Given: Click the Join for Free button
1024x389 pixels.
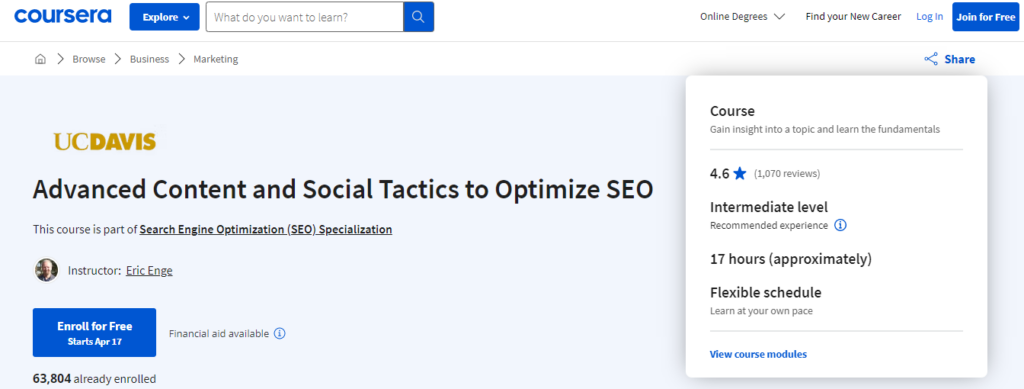Looking at the screenshot, I should (x=985, y=17).
